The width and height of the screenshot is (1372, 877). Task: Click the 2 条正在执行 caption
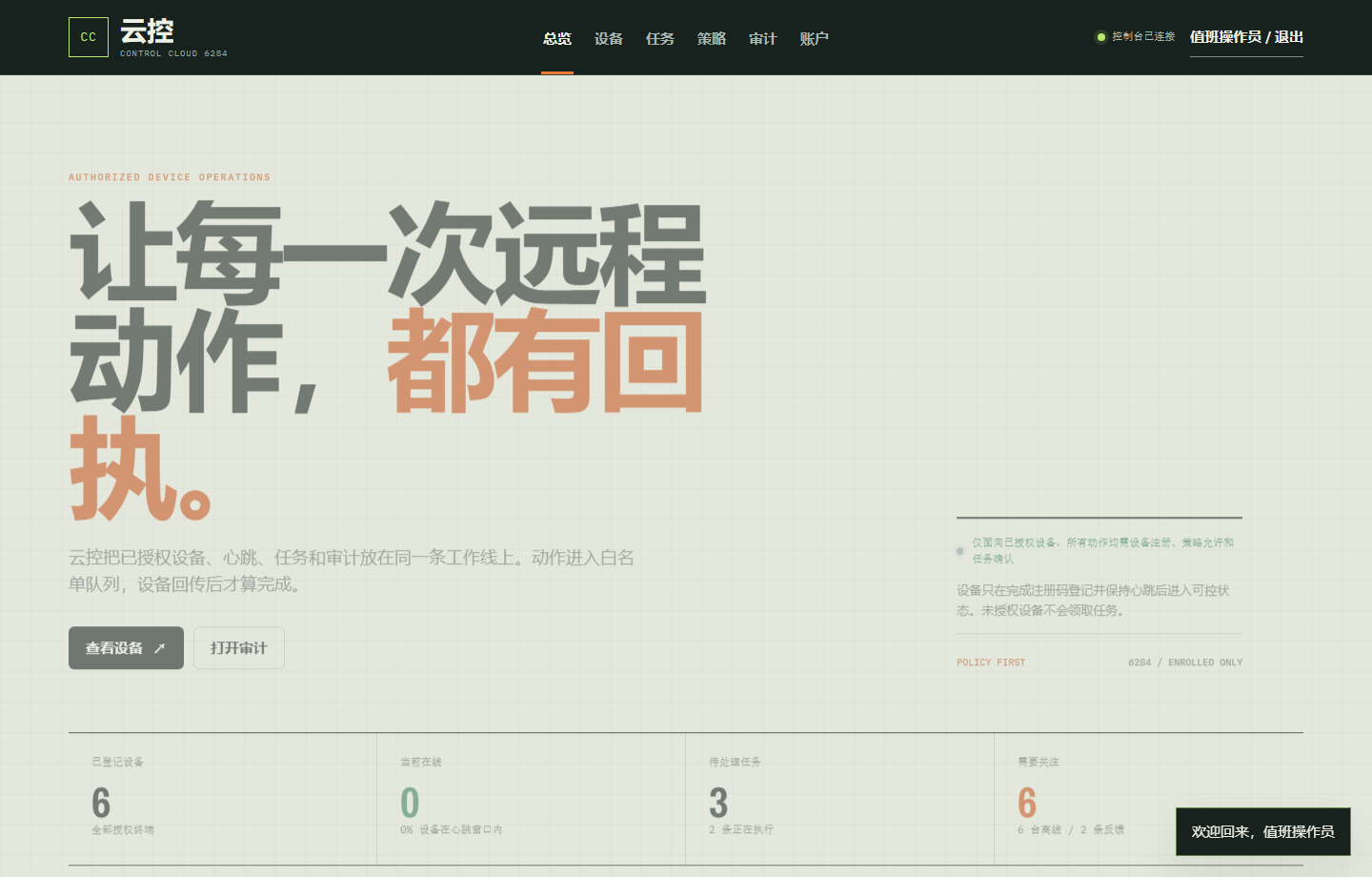(741, 830)
